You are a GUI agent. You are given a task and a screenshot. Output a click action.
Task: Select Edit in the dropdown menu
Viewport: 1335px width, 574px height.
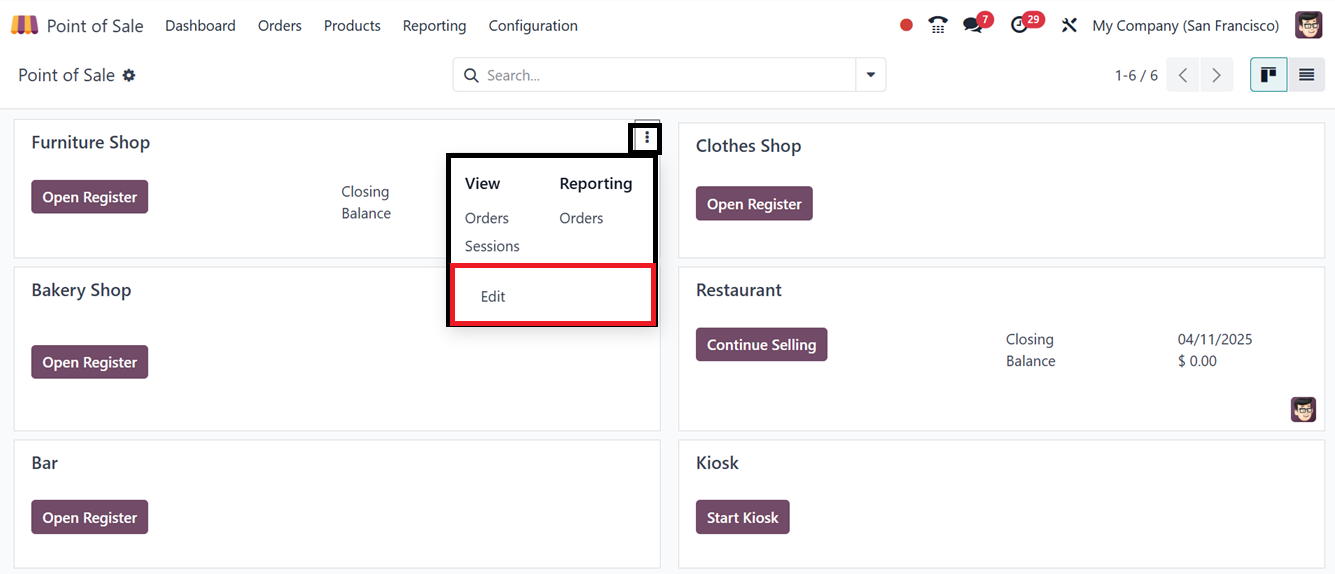click(493, 297)
